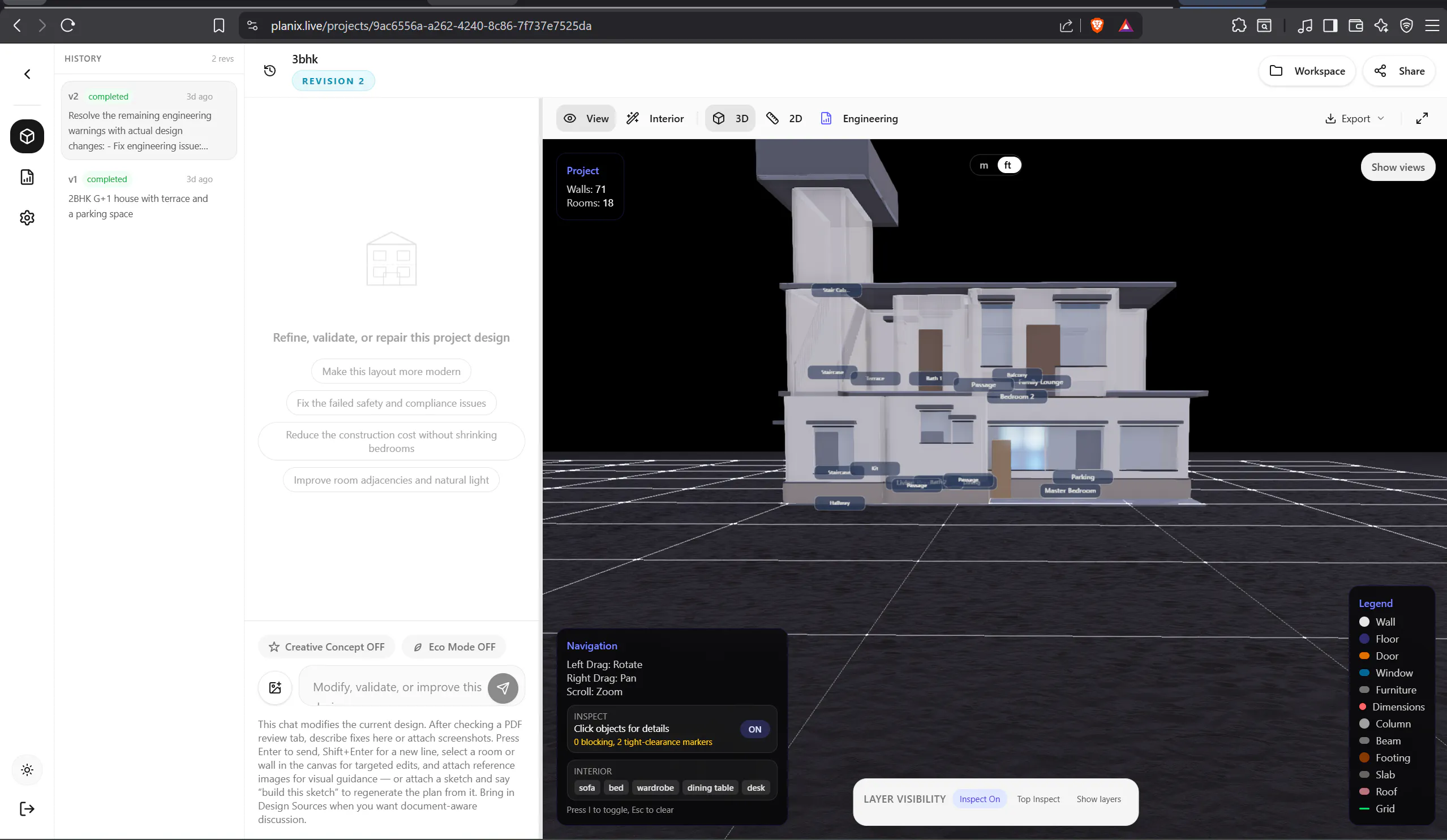The image size is (1447, 840).
Task: Bookmark this page
Action: click(x=219, y=25)
